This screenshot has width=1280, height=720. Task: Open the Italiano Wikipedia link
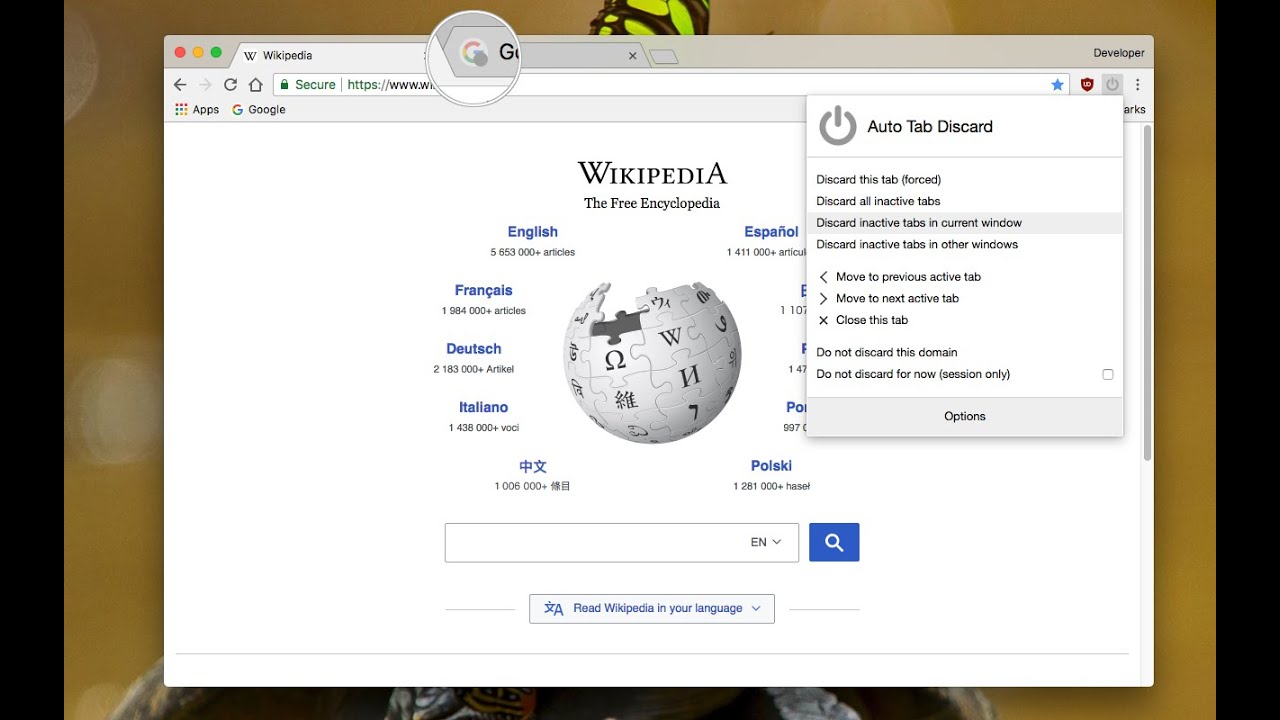(x=483, y=407)
